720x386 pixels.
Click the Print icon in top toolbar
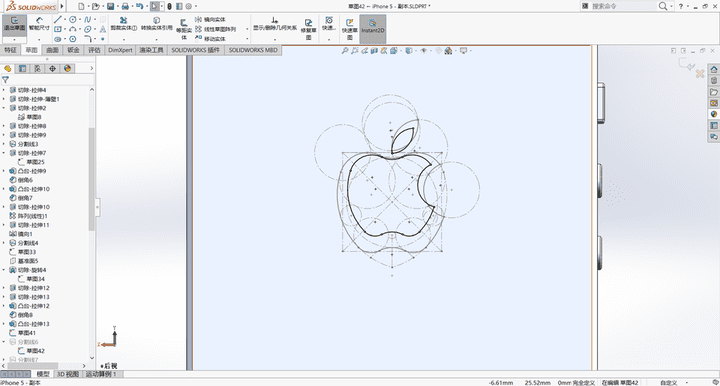125,6
